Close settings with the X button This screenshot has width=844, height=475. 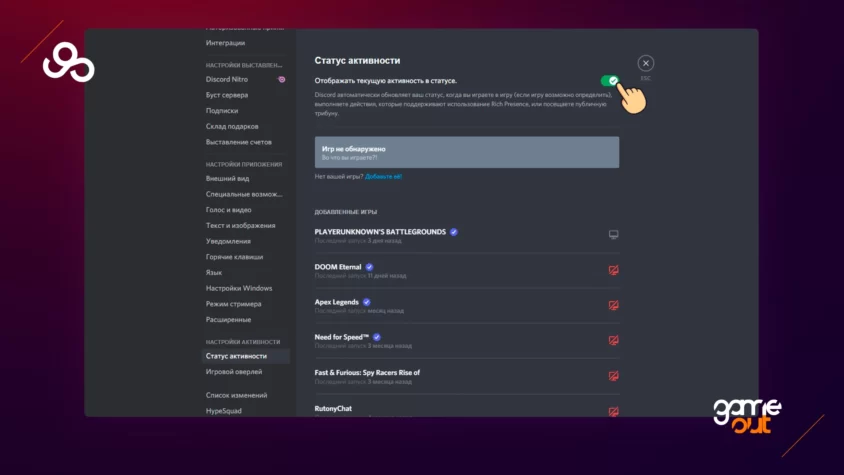point(645,63)
